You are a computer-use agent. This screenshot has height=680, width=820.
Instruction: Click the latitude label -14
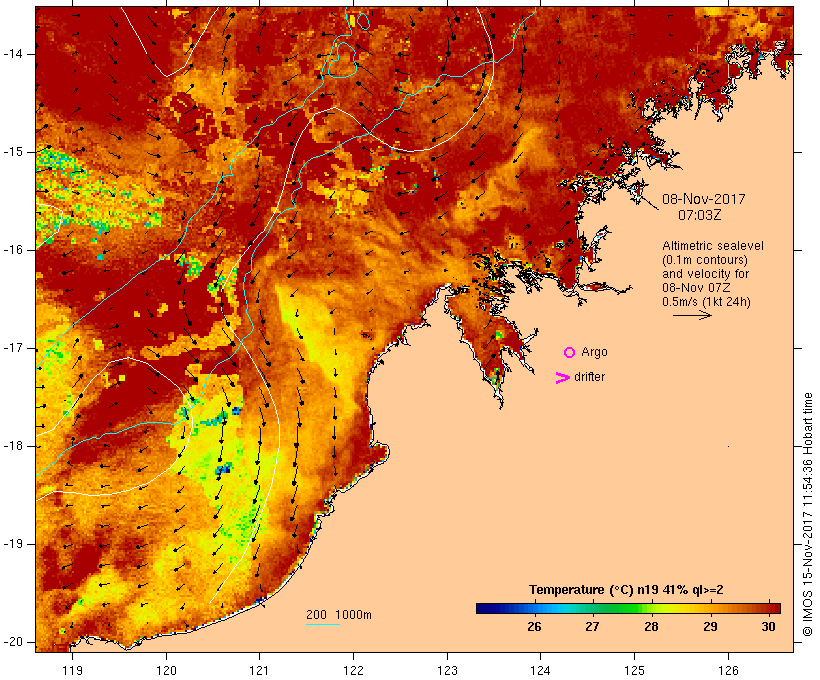pyautogui.click(x=13, y=54)
